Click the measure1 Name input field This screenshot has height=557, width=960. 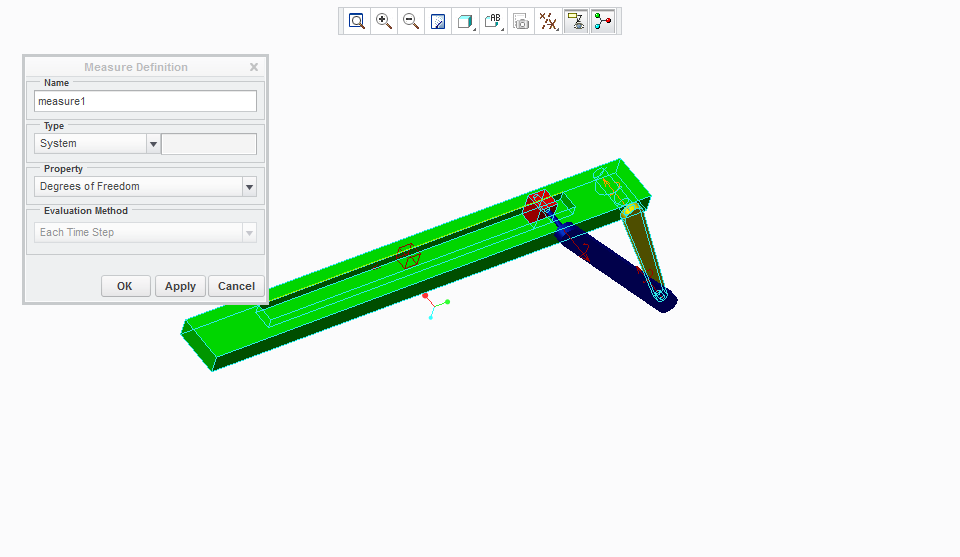click(x=145, y=101)
